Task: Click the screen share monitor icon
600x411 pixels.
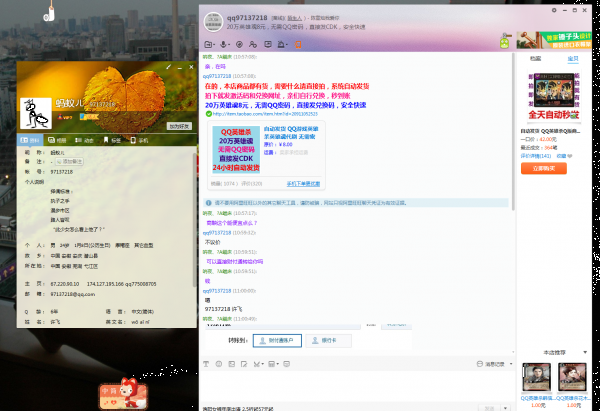Action: (x=268, y=45)
